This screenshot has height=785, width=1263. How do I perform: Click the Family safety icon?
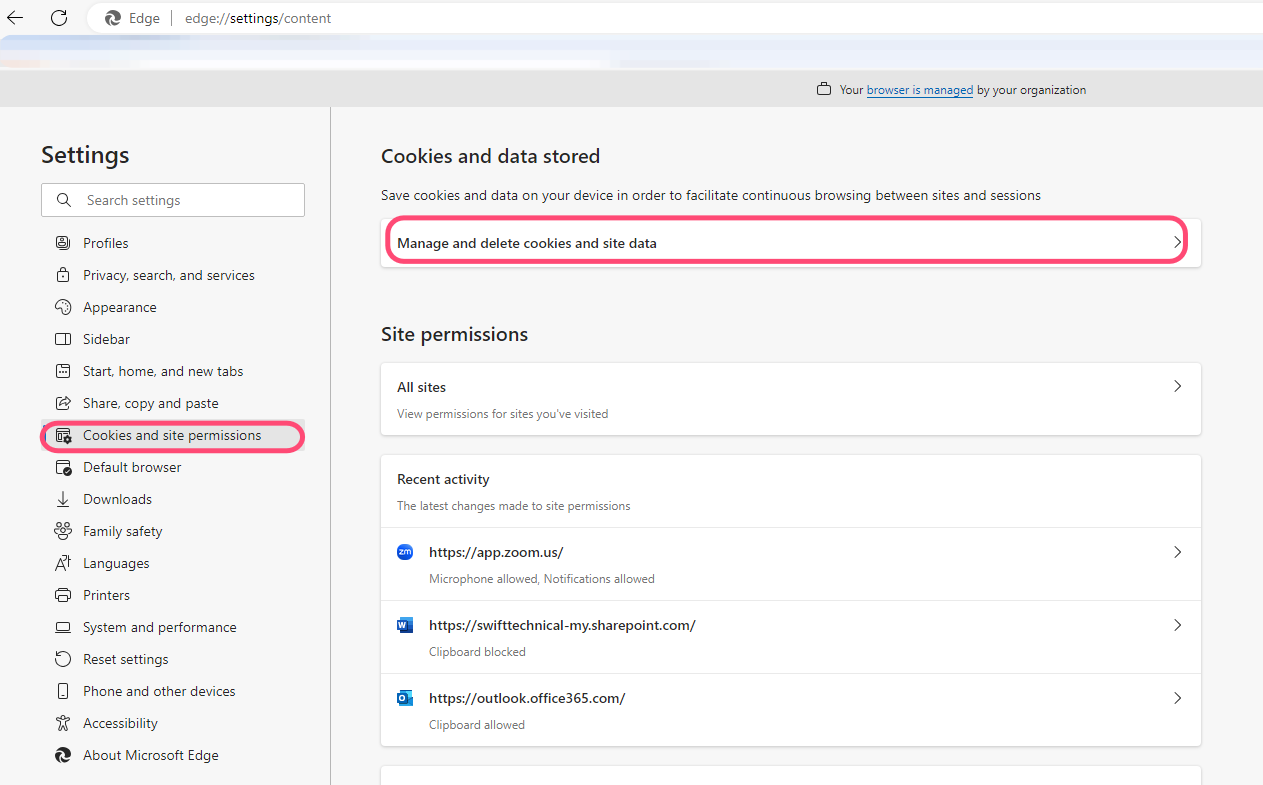tap(61, 530)
